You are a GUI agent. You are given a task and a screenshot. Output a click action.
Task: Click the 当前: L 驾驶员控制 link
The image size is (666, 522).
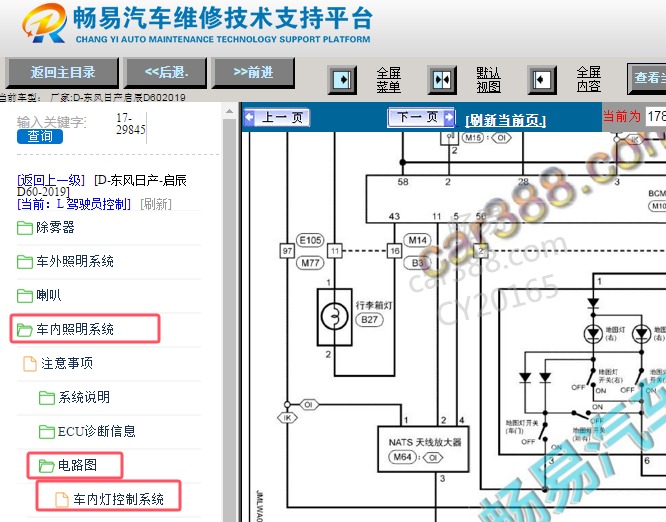point(74,204)
